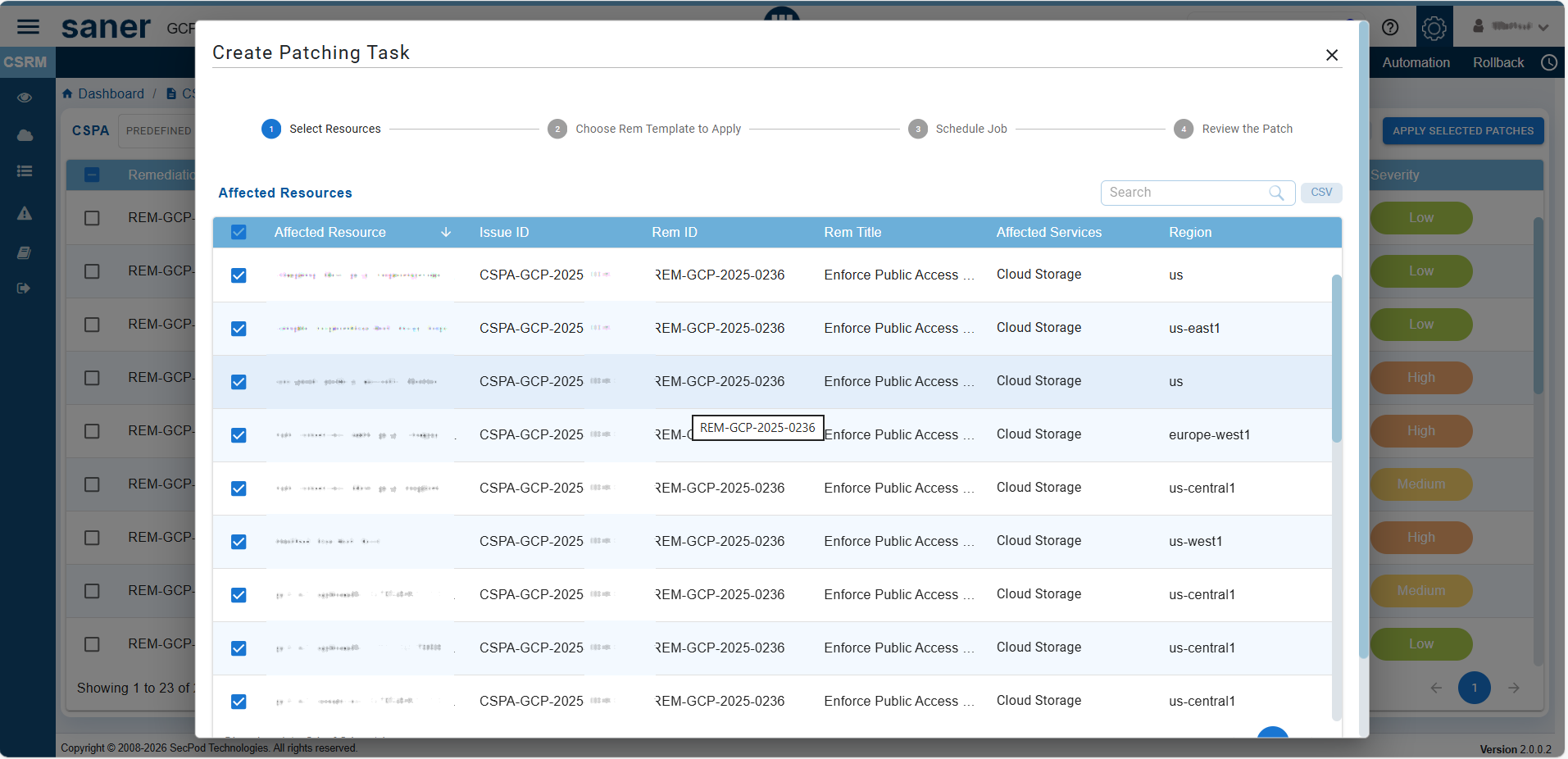This screenshot has height=759, width=1568.
Task: Uncheck the europe-west1 resource row checkbox
Action: pos(239,435)
